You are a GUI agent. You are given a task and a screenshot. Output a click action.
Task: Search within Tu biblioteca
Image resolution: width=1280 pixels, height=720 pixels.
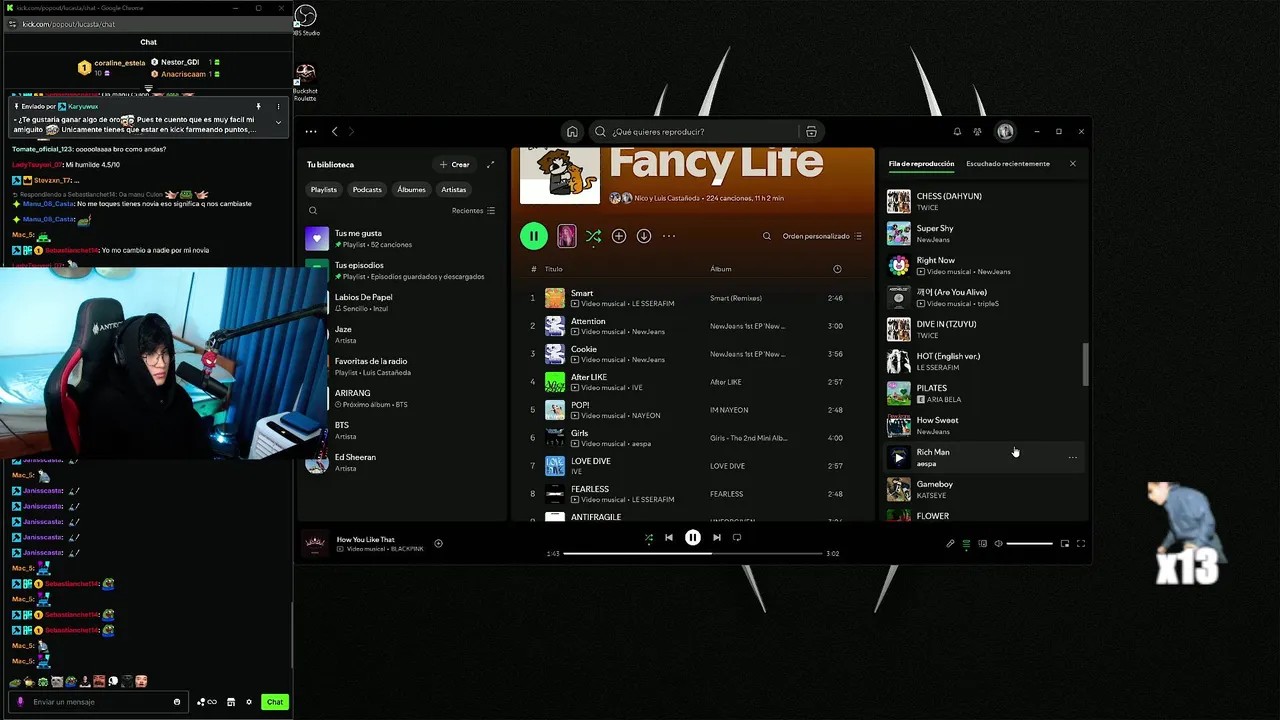coord(313,211)
